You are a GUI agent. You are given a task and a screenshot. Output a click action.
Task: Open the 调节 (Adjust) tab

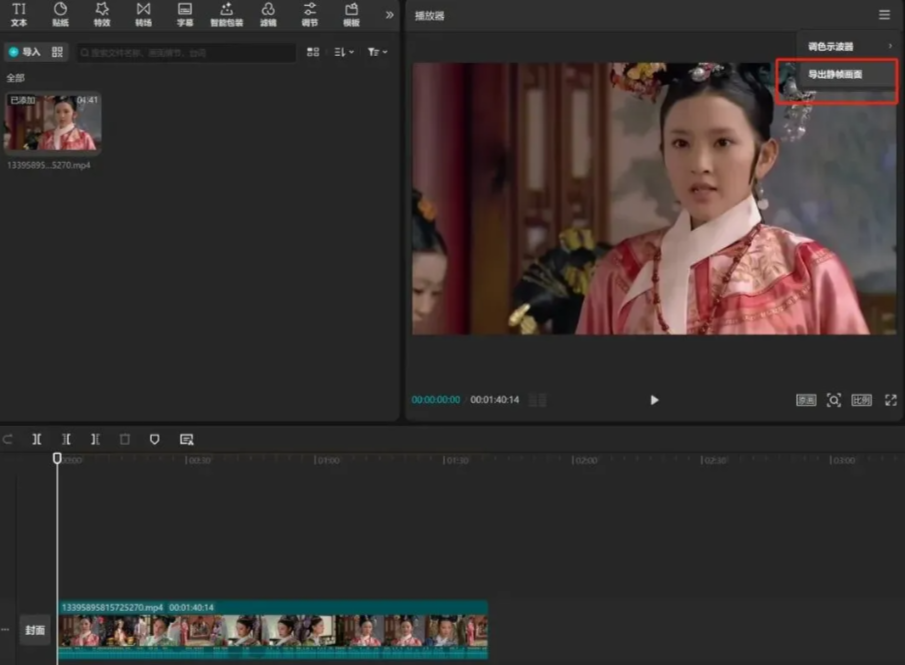click(x=309, y=15)
